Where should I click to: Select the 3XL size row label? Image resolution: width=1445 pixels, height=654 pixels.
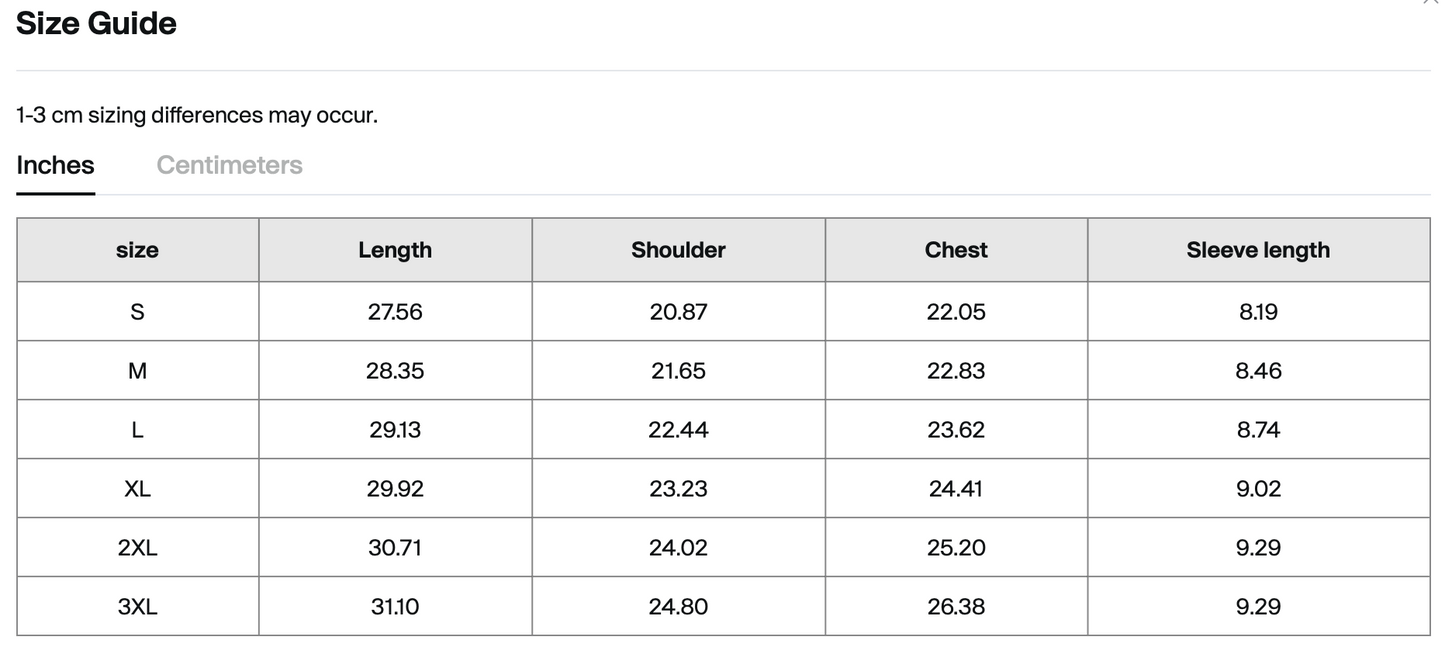(137, 607)
